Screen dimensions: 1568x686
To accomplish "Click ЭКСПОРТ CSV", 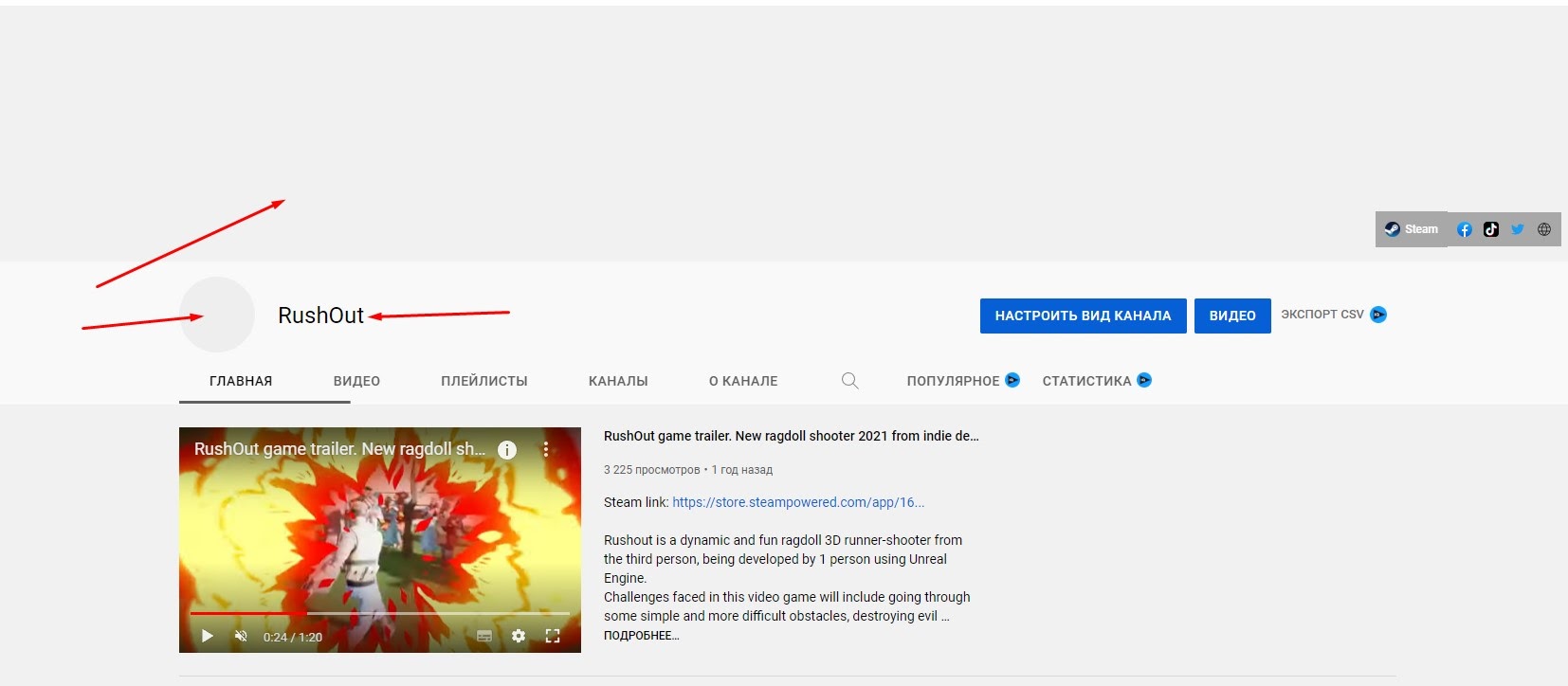I will coord(1322,315).
